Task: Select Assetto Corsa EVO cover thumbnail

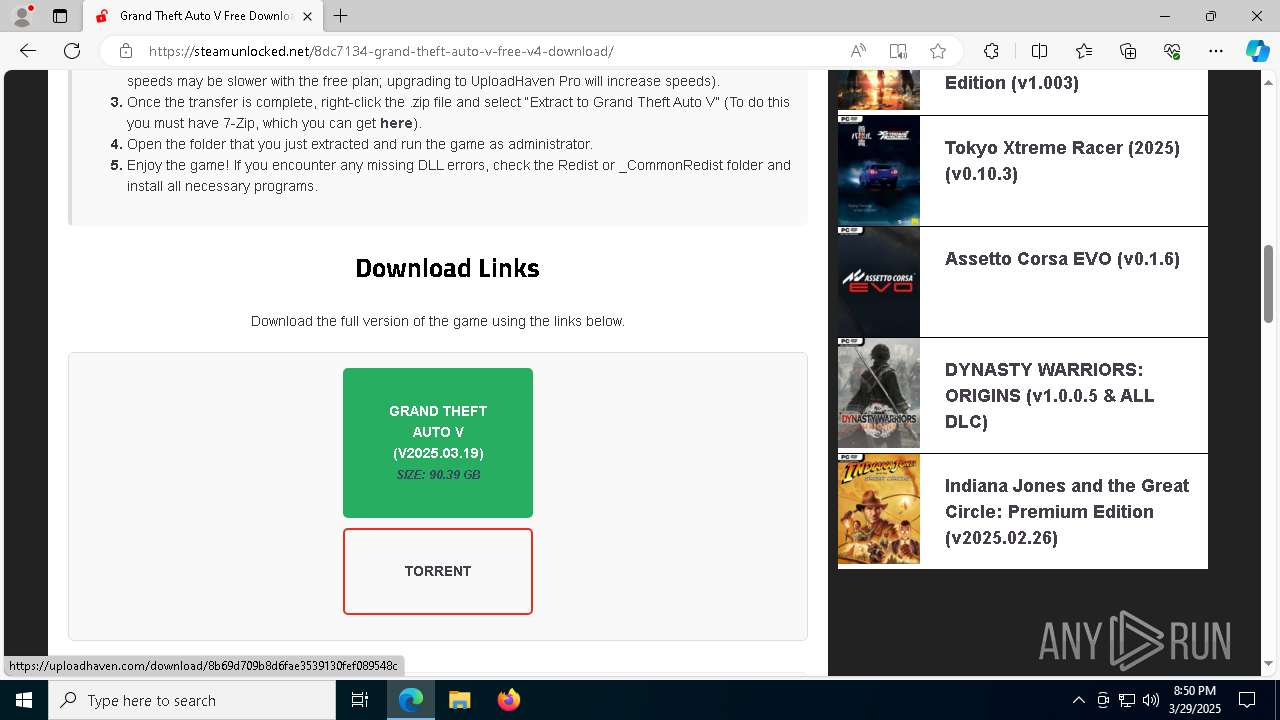Action: (879, 281)
